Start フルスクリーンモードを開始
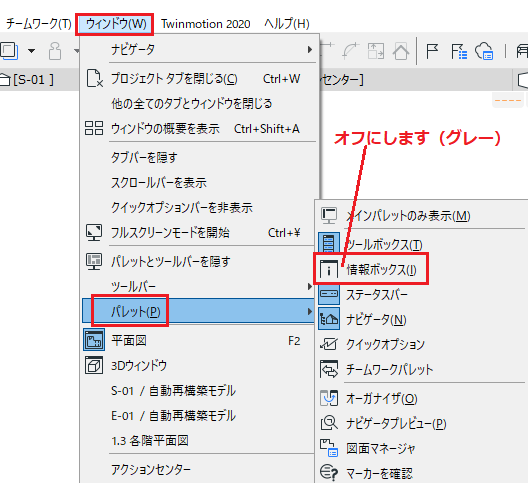528x483 pixels. pyautogui.click(x=199, y=232)
